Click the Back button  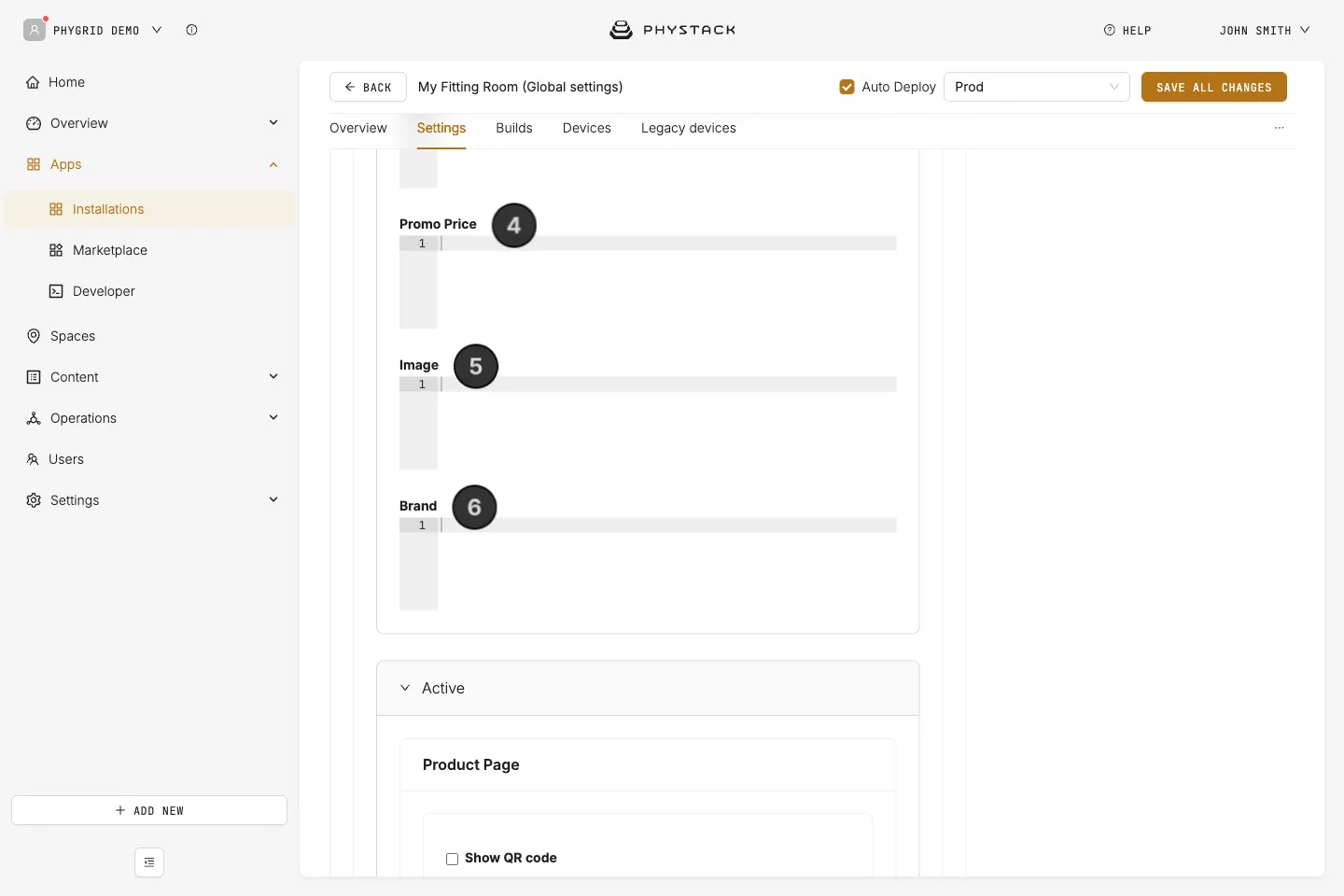point(368,87)
